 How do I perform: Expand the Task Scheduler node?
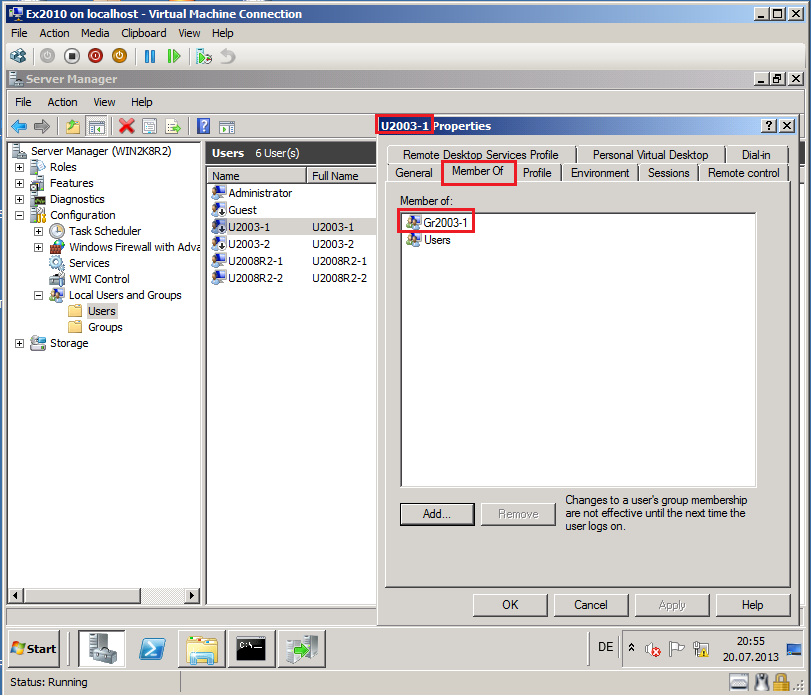38,232
